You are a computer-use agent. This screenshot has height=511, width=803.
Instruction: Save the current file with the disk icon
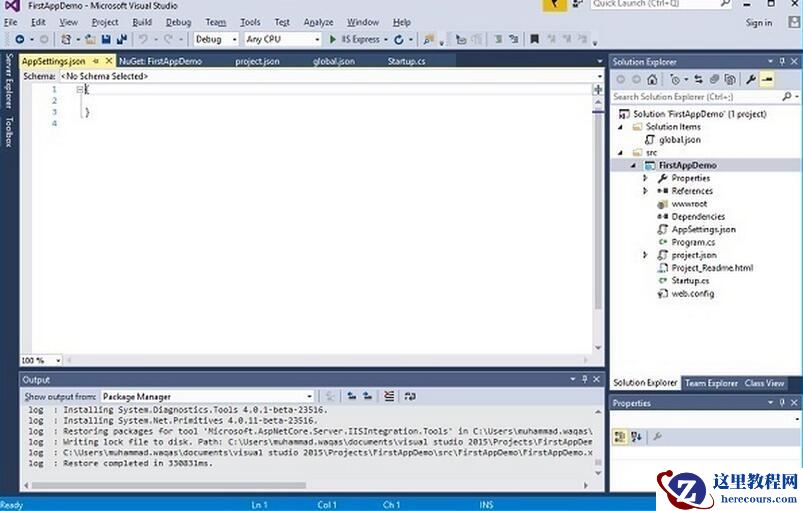pyautogui.click(x=106, y=39)
